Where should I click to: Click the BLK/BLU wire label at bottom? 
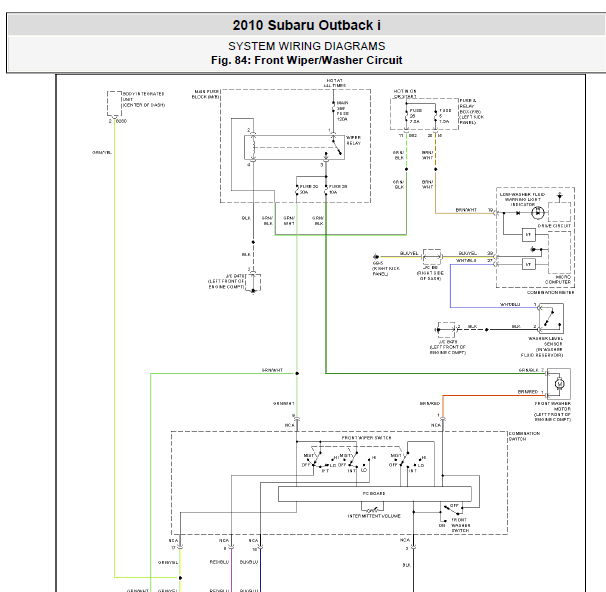click(x=249, y=562)
